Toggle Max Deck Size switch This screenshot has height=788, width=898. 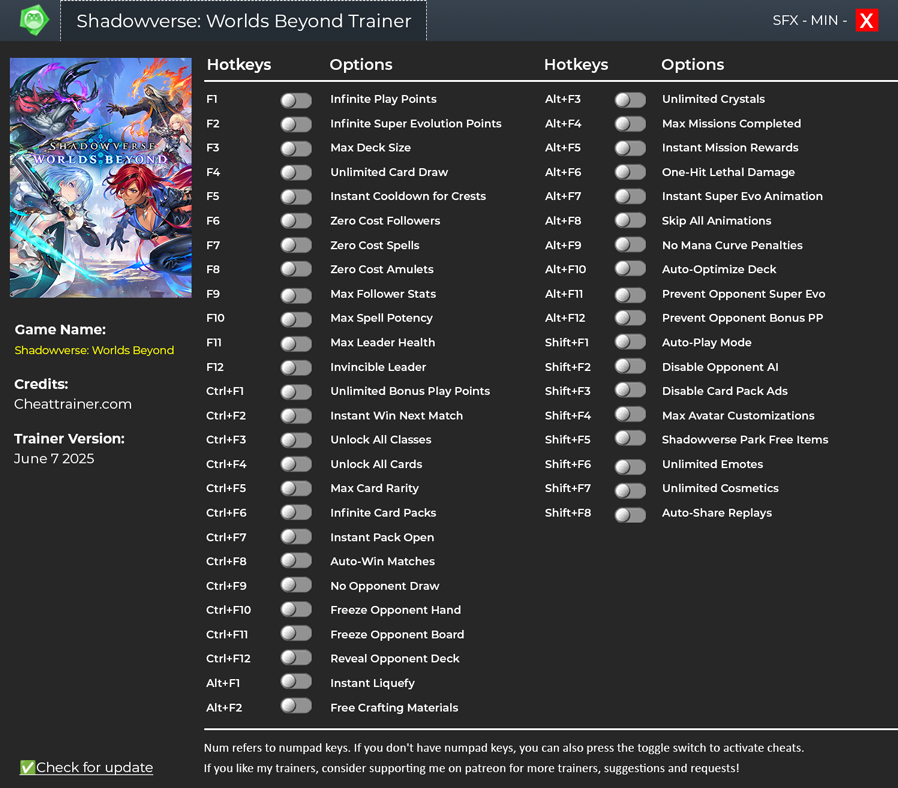click(x=296, y=149)
